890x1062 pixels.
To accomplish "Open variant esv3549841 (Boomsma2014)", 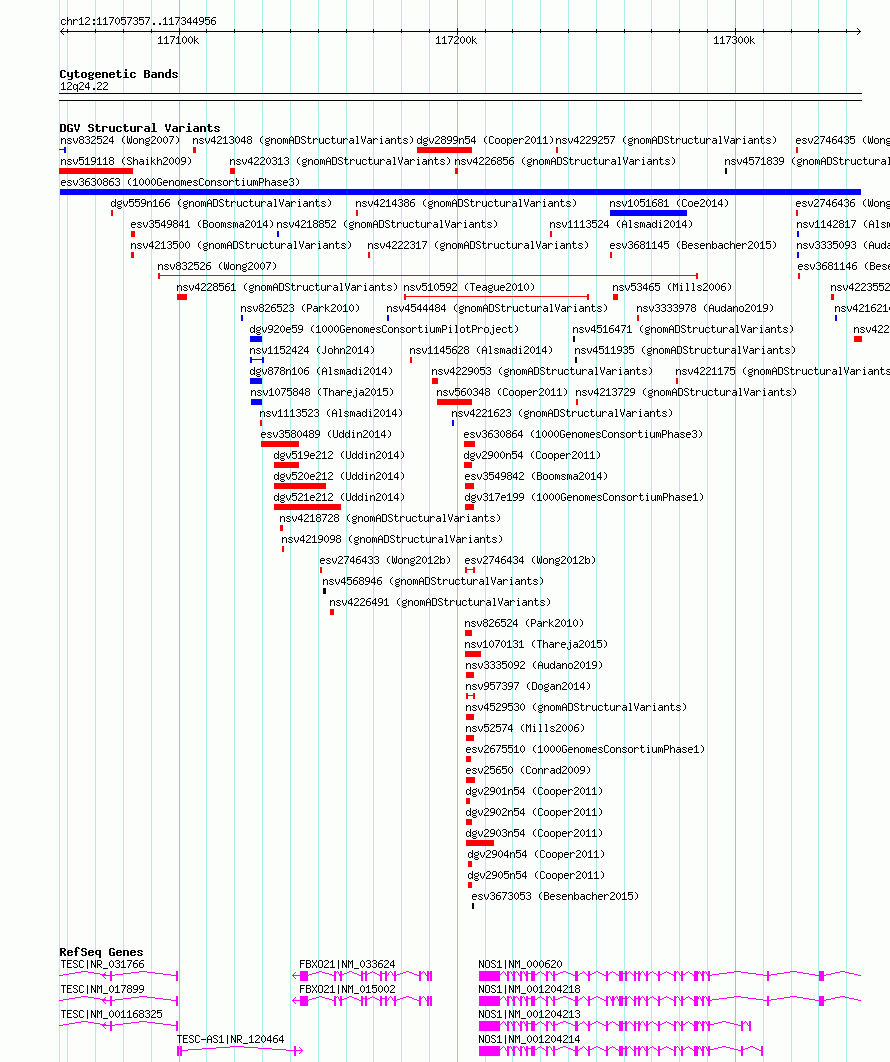I will click(202, 224).
